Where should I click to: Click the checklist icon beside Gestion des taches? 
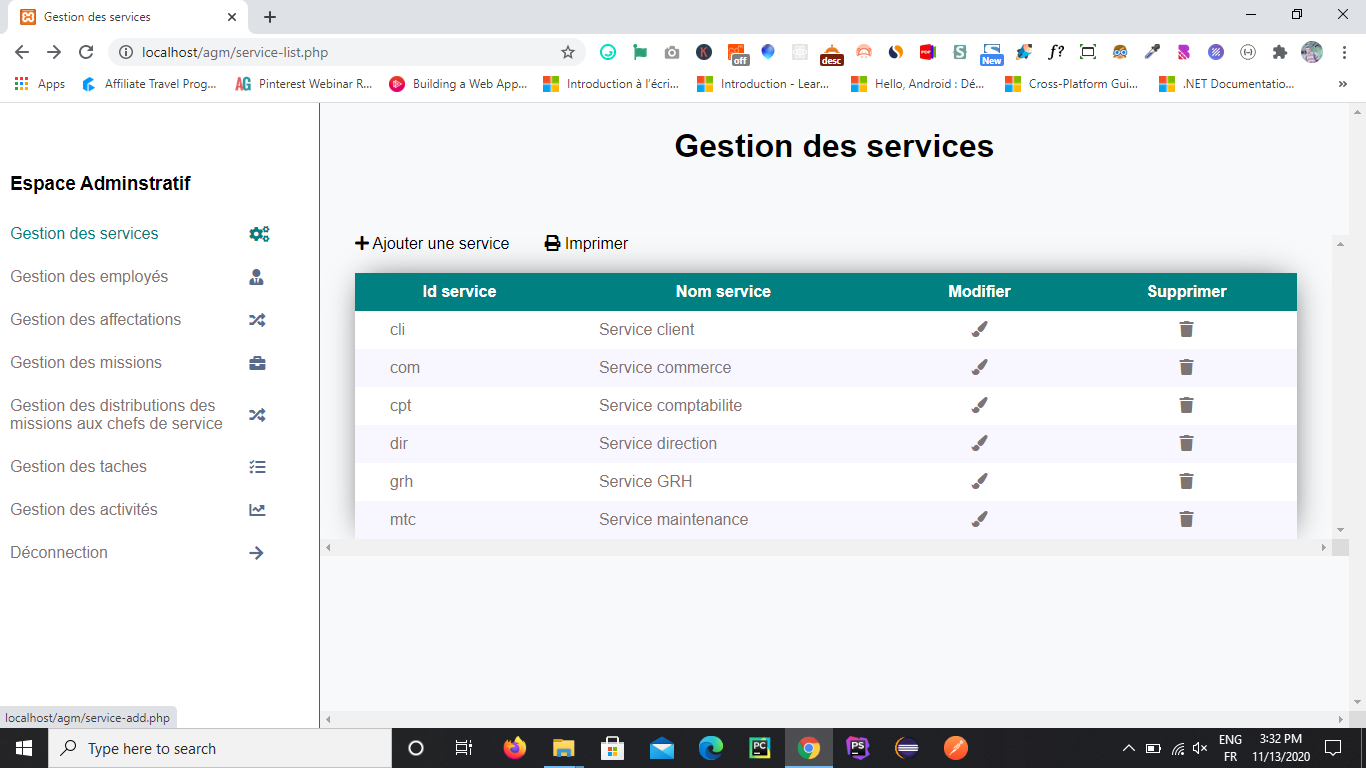click(257, 467)
